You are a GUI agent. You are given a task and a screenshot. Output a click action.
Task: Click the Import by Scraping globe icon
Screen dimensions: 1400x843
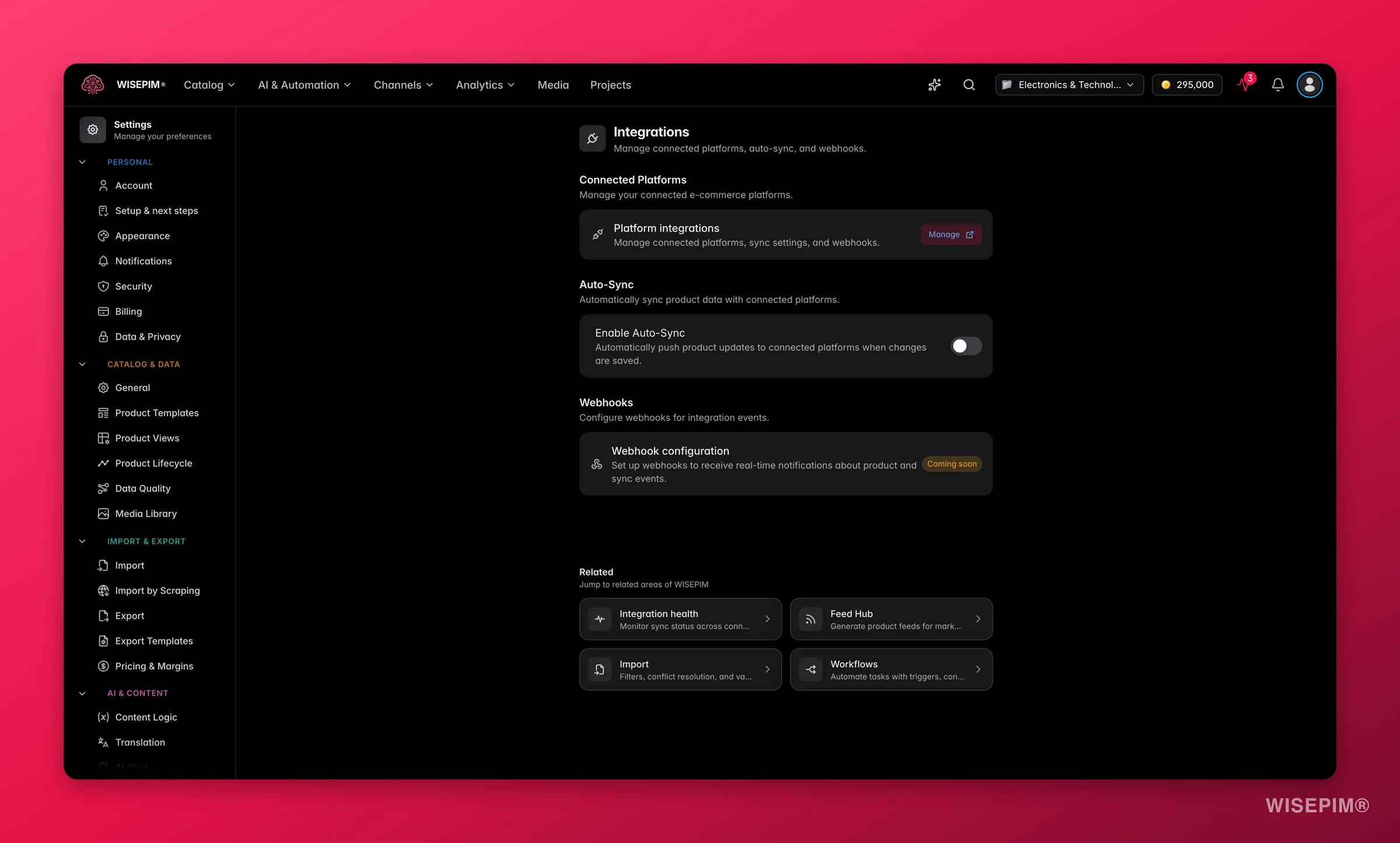click(x=103, y=590)
